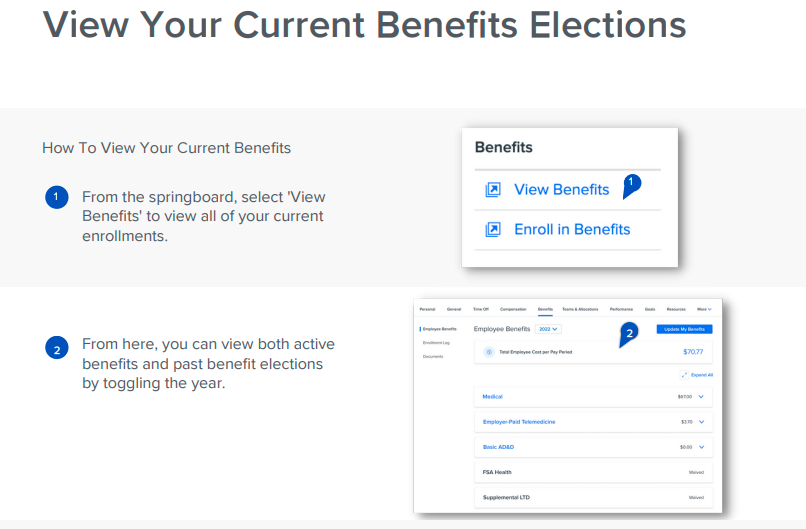The width and height of the screenshot is (806, 529).
Task: Select the FSA Health waived row
Action: pos(593,472)
